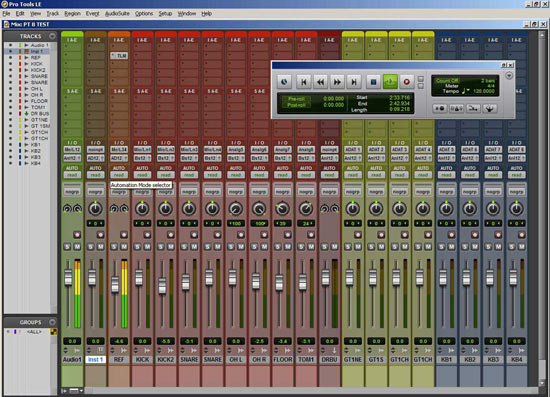Hide the DR BUS track using its show/hide dot
This screenshot has width=550, height=397.
click(11, 114)
